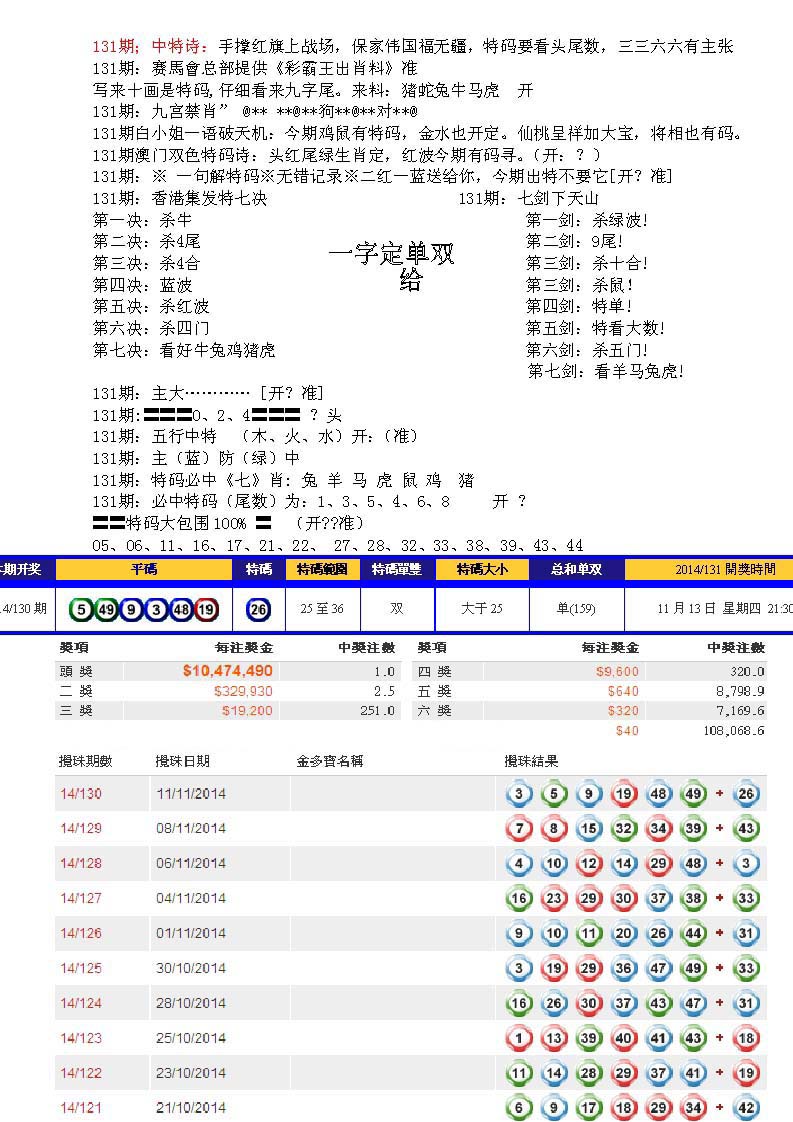The image size is (793, 1122).
Task: Click green ball 32 in draw 14/129 row
Action: point(623,829)
